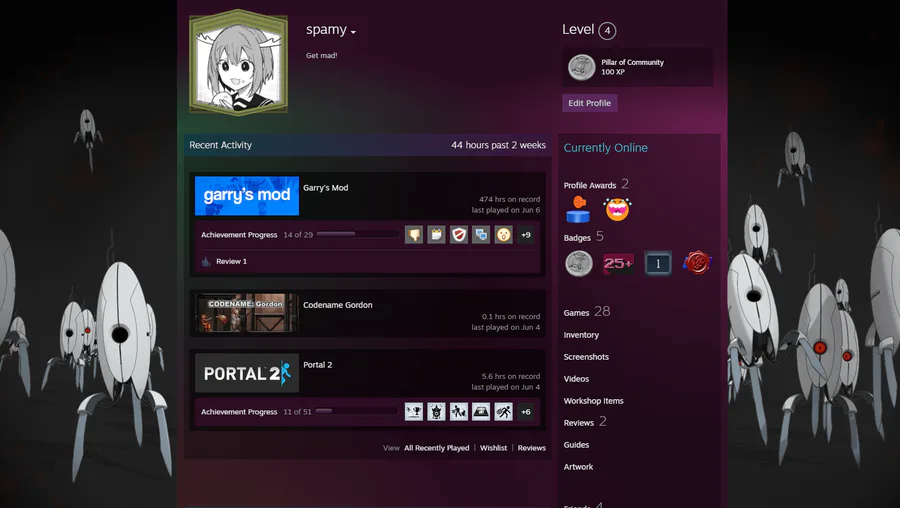Expand the dropdown arrow next to spamy
Image resolution: width=900 pixels, height=508 pixels.
[x=353, y=32]
